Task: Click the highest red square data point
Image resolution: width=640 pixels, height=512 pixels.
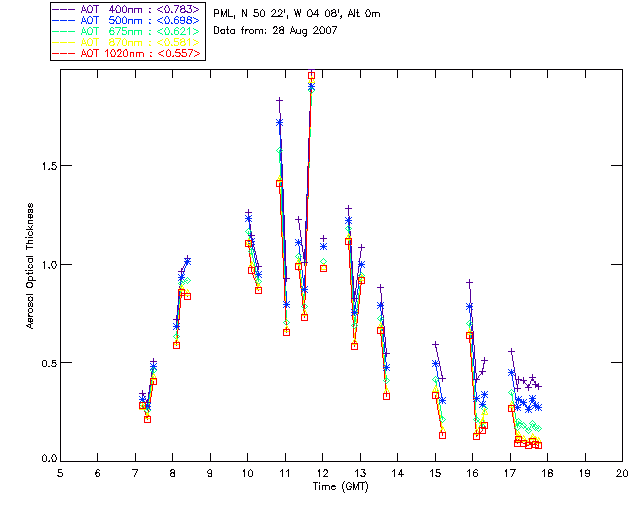Action: [311, 75]
